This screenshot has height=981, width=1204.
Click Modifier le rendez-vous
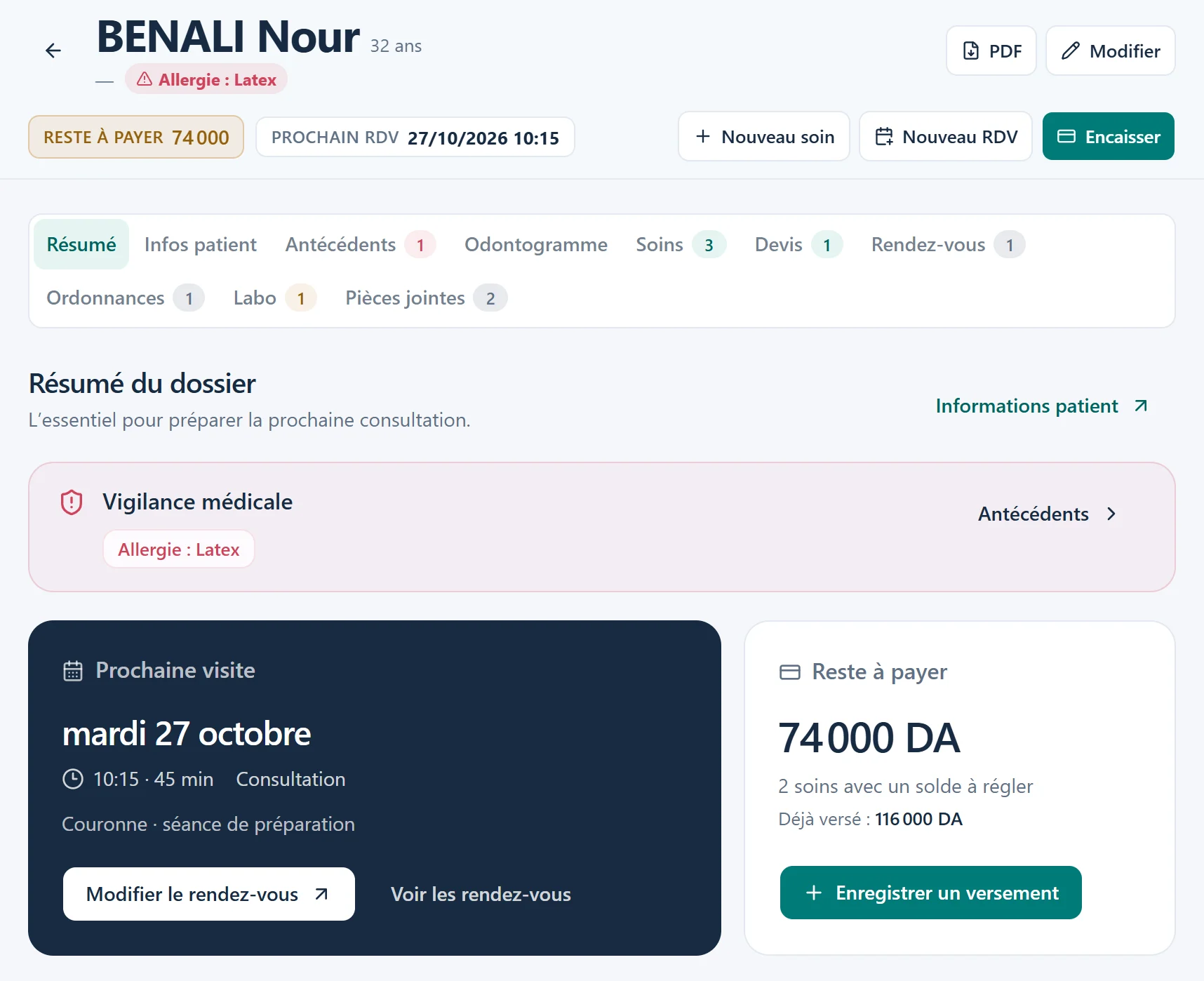pos(209,894)
